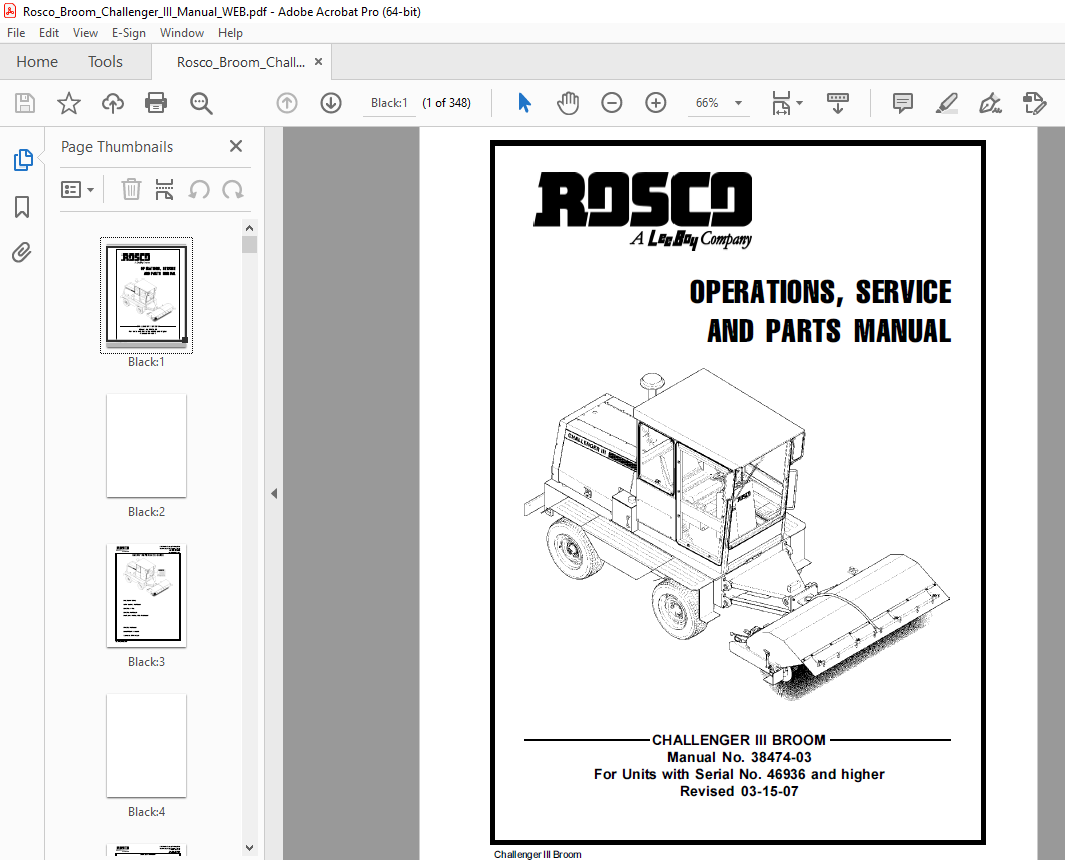Open the File menu

[x=16, y=33]
